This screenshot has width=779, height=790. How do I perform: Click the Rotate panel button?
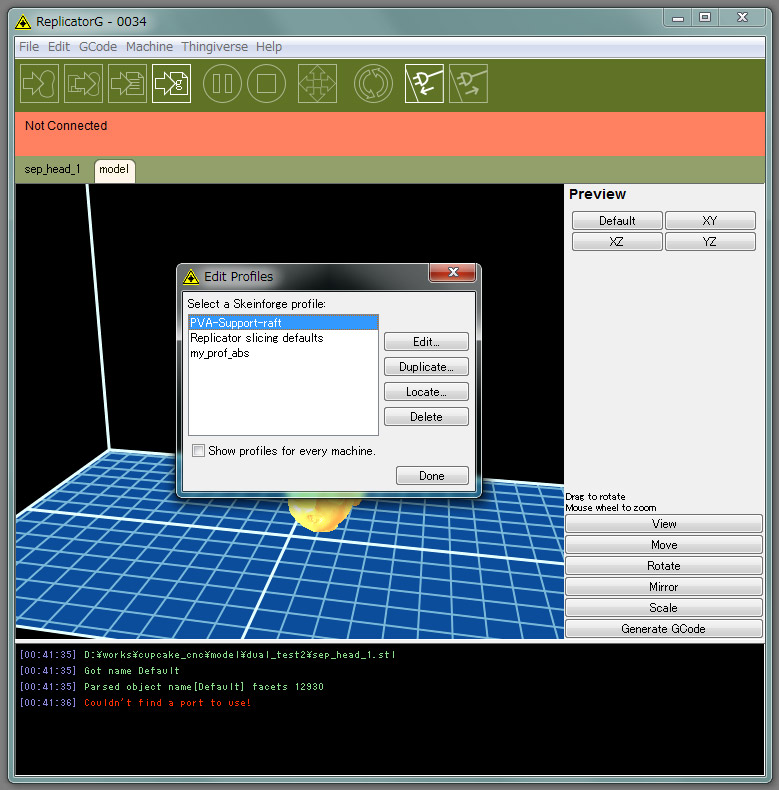coord(664,566)
